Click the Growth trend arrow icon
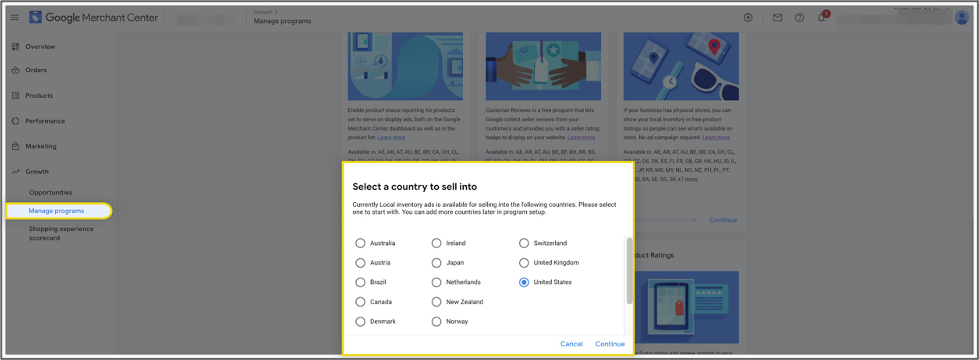The width and height of the screenshot is (979, 360). (x=16, y=172)
